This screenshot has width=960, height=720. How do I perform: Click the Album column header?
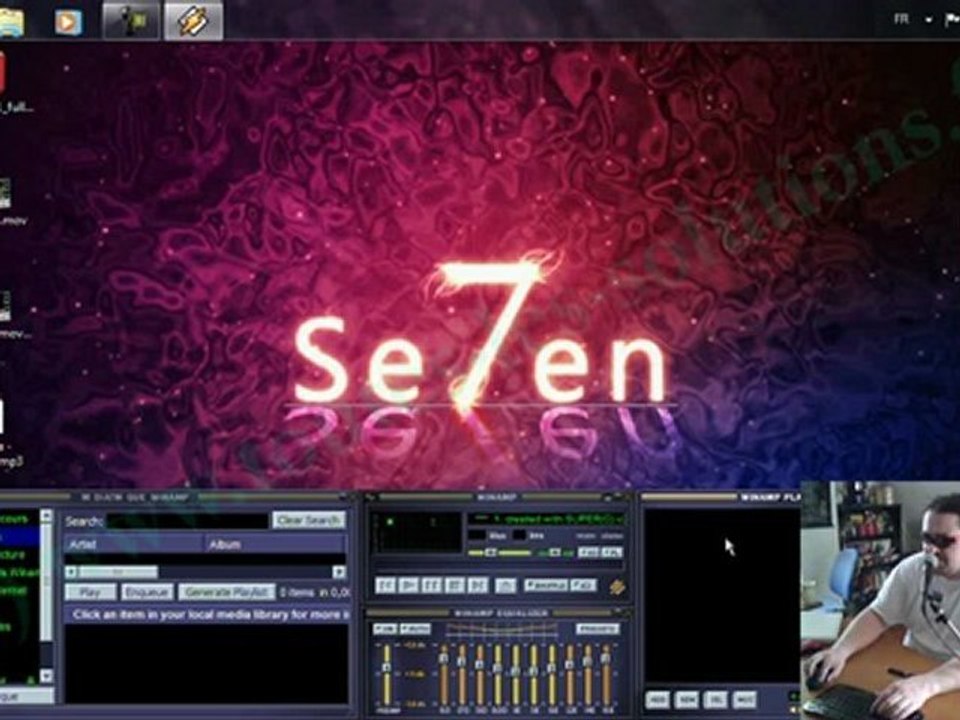point(275,544)
